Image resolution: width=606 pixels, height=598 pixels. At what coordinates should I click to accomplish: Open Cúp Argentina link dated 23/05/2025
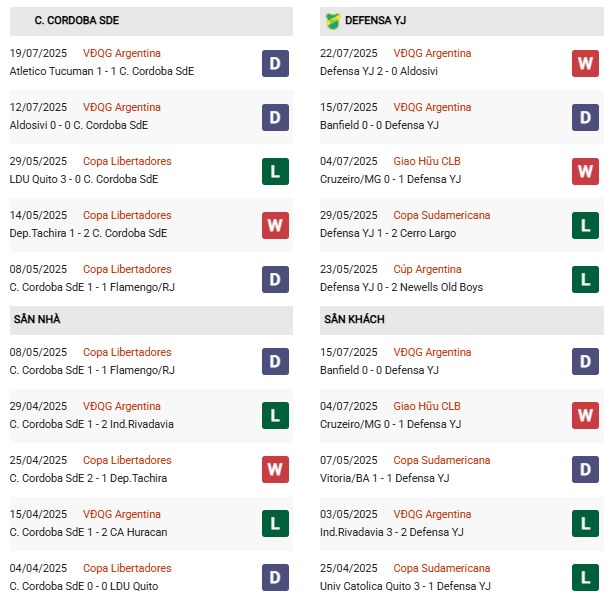click(x=427, y=269)
